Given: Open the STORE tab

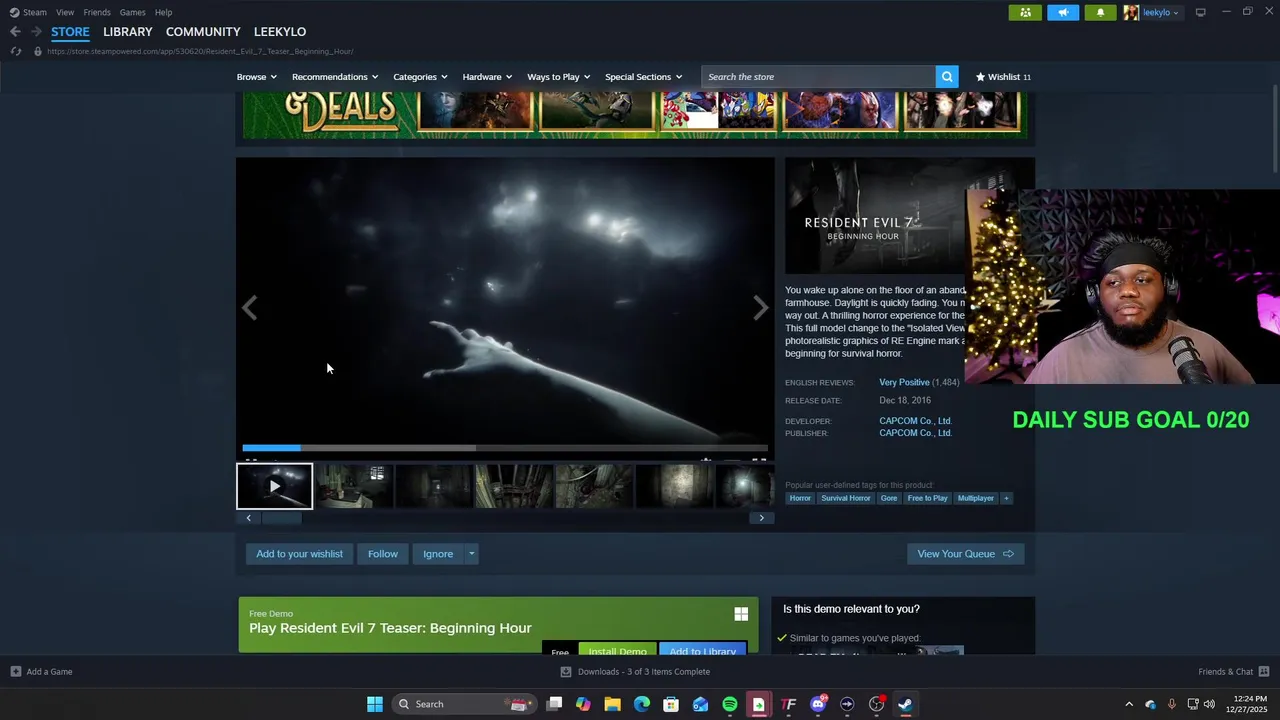Looking at the screenshot, I should (70, 32).
